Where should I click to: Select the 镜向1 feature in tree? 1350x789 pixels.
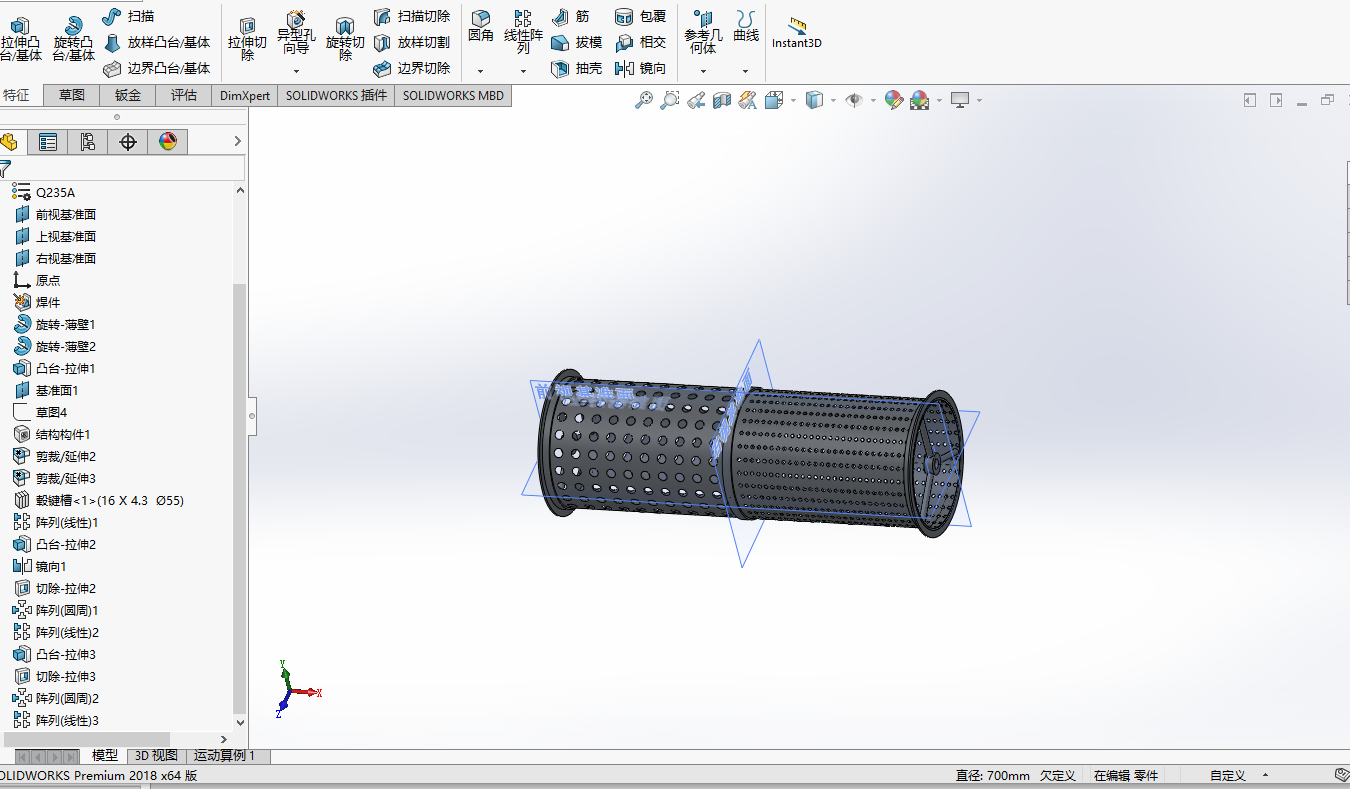tap(40, 566)
